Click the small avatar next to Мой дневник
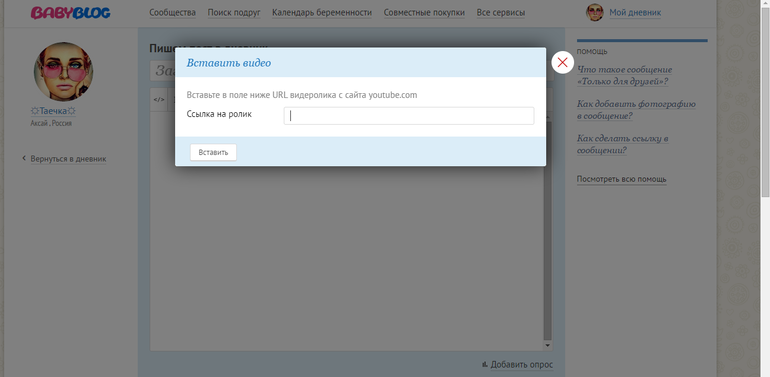The height and width of the screenshot is (377, 770). (594, 12)
